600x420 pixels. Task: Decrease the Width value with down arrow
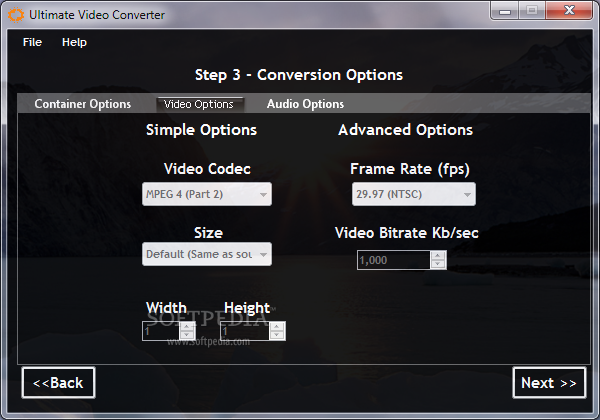[x=187, y=335]
